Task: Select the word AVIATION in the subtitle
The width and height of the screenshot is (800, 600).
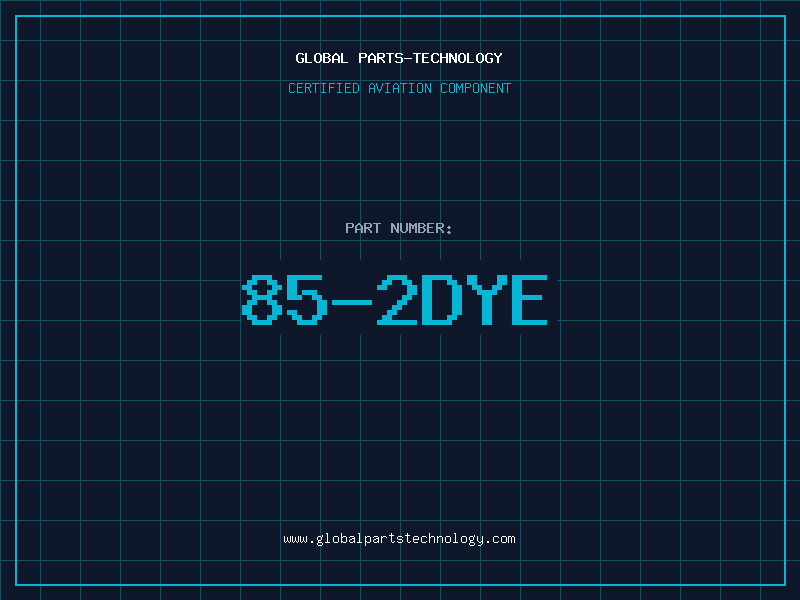Action: point(400,89)
